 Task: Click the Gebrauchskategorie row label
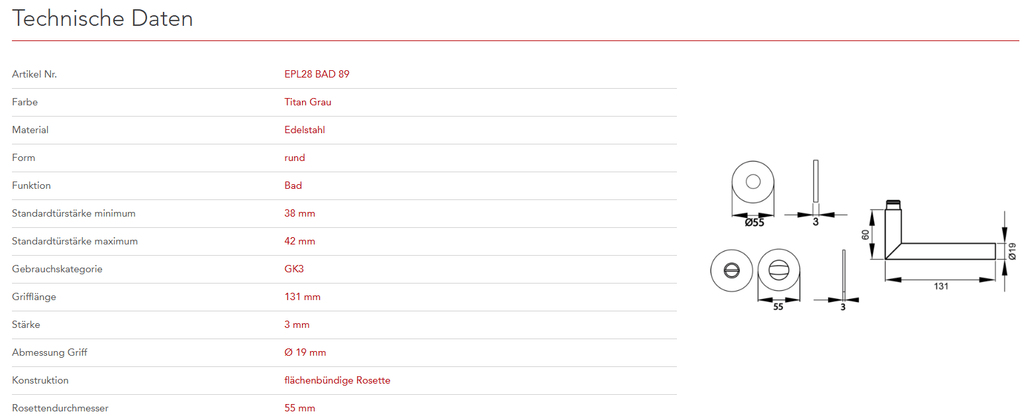[x=57, y=269]
